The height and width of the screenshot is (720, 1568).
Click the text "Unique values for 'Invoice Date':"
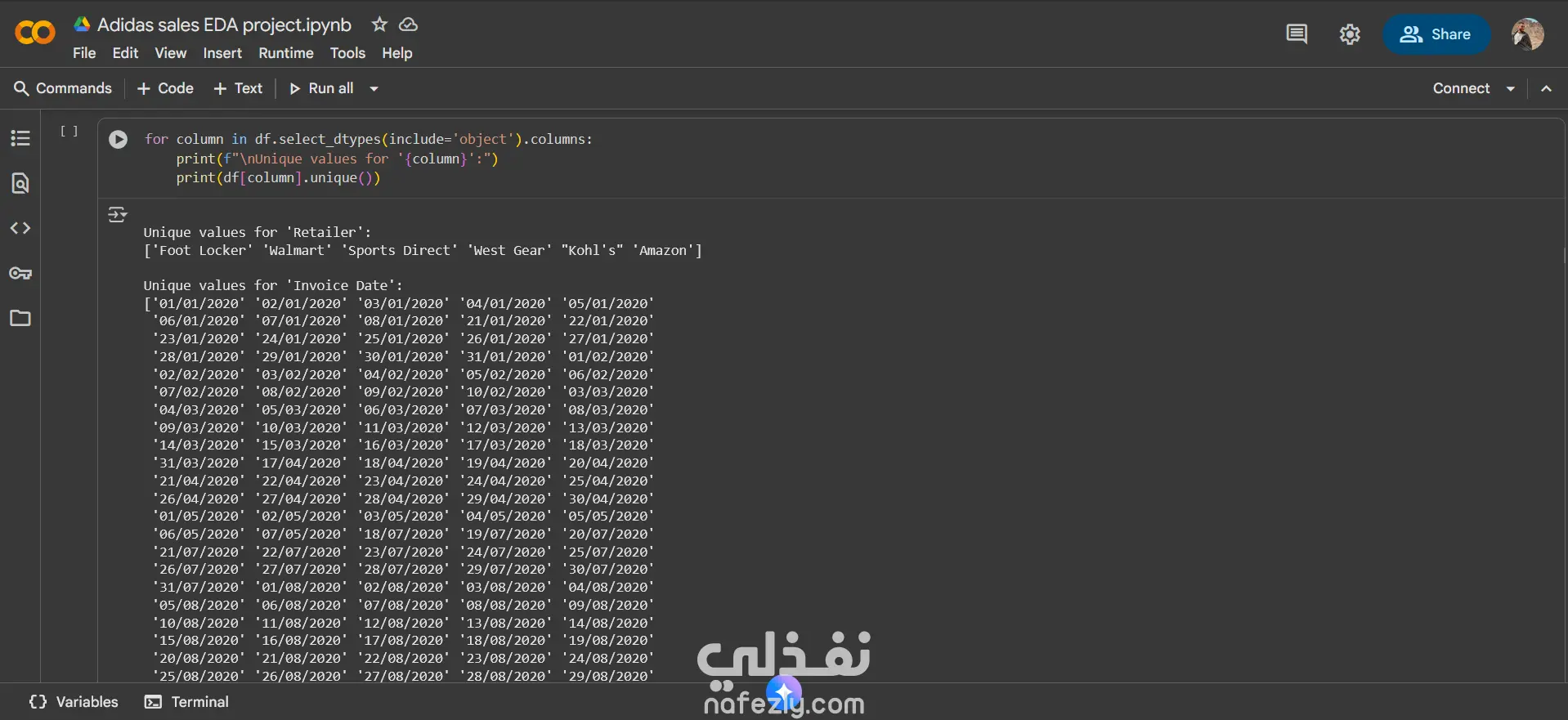pos(273,285)
